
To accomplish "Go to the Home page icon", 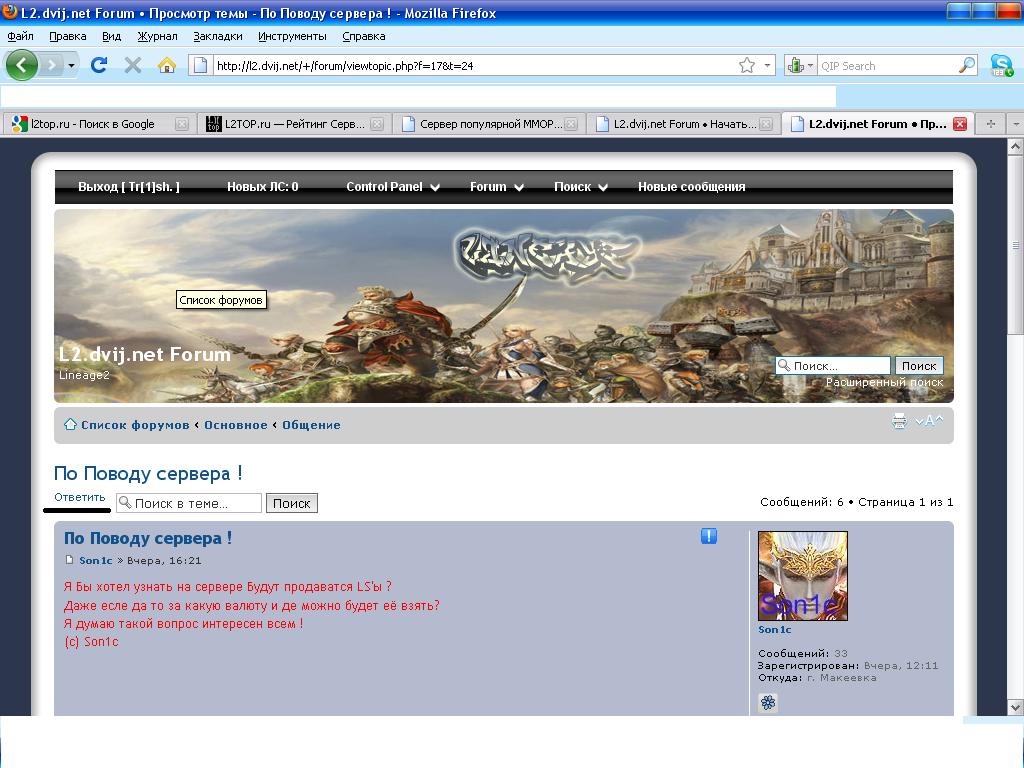I will tap(167, 65).
